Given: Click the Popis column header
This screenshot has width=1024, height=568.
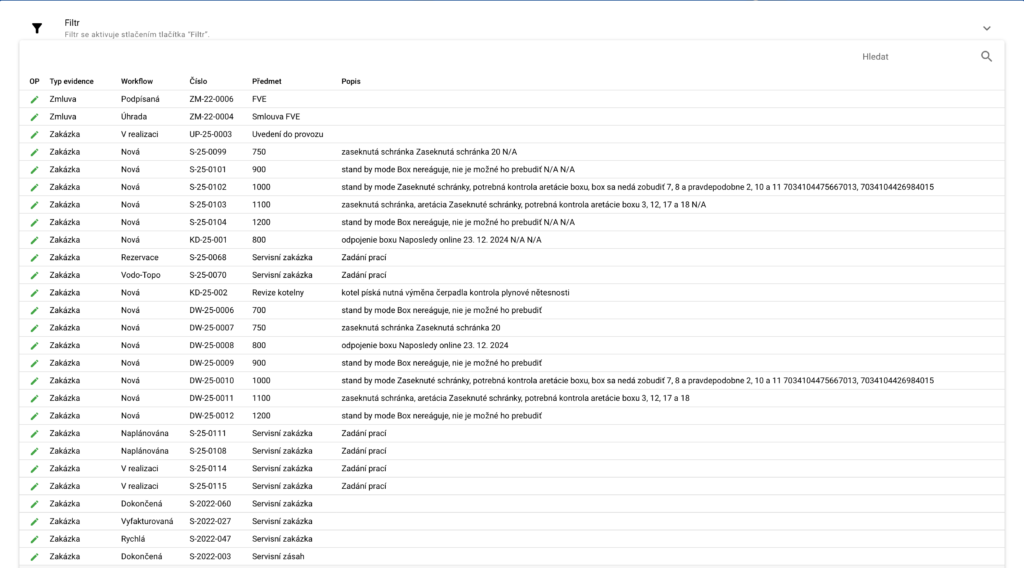Looking at the screenshot, I should [x=351, y=81].
